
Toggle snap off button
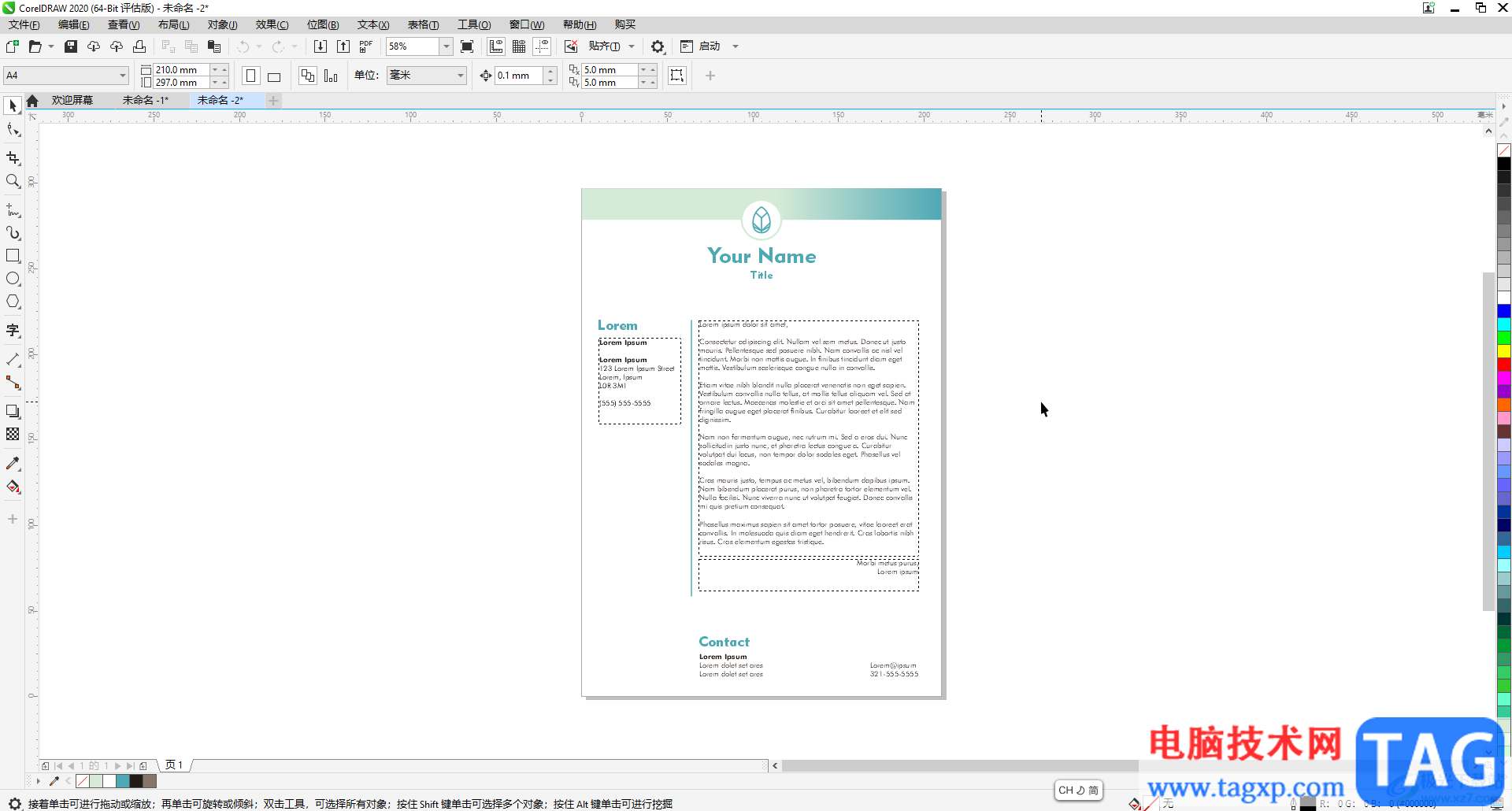click(571, 46)
